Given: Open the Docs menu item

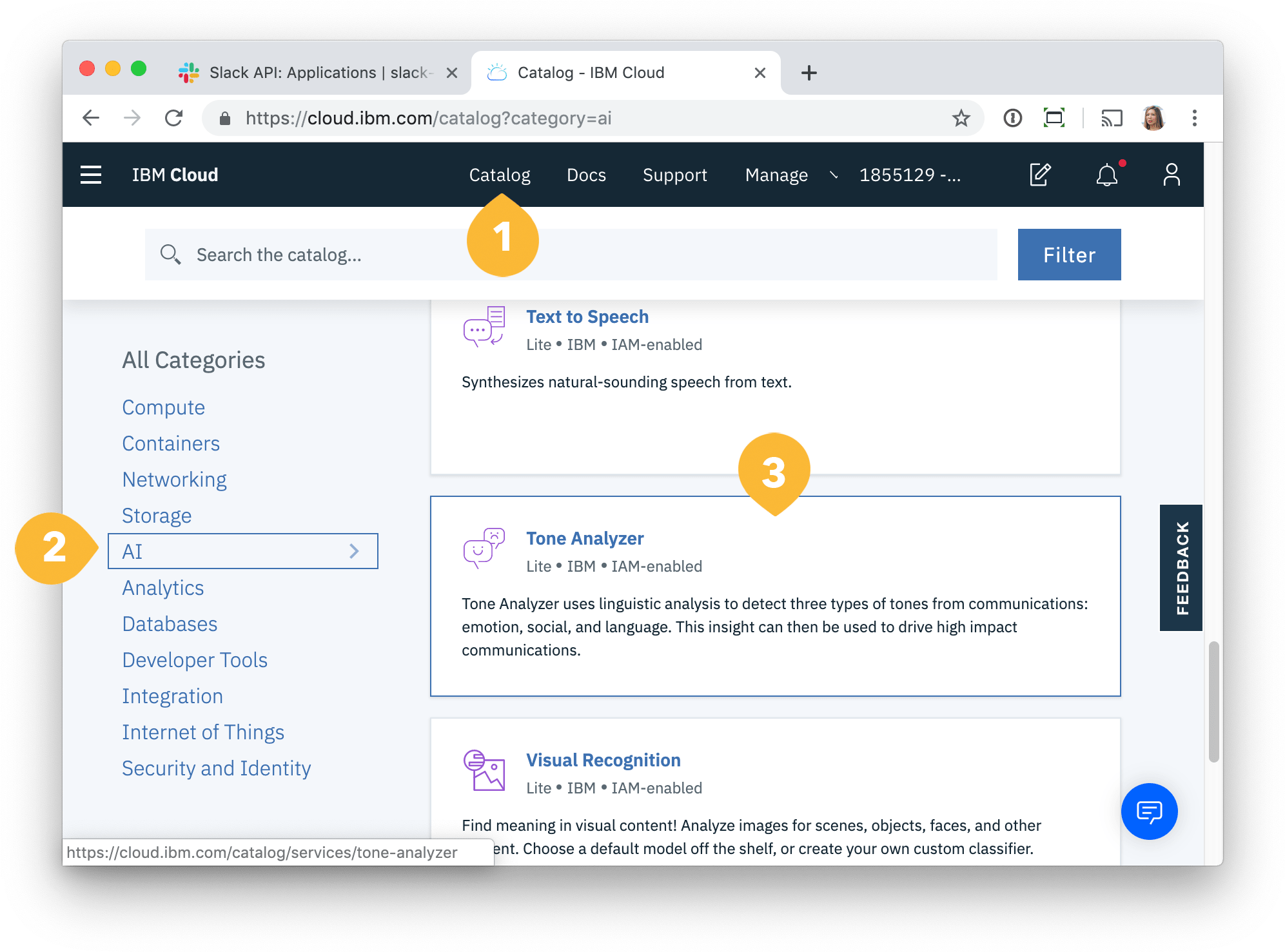Looking at the screenshot, I should [586, 175].
